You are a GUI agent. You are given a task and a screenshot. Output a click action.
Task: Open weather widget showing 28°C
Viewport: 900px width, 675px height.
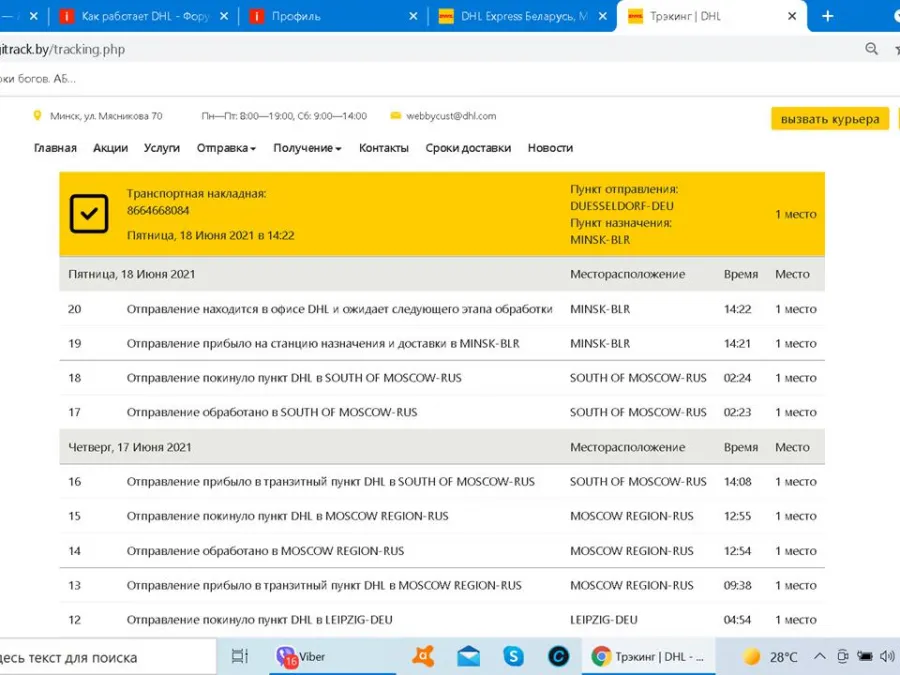coord(770,657)
